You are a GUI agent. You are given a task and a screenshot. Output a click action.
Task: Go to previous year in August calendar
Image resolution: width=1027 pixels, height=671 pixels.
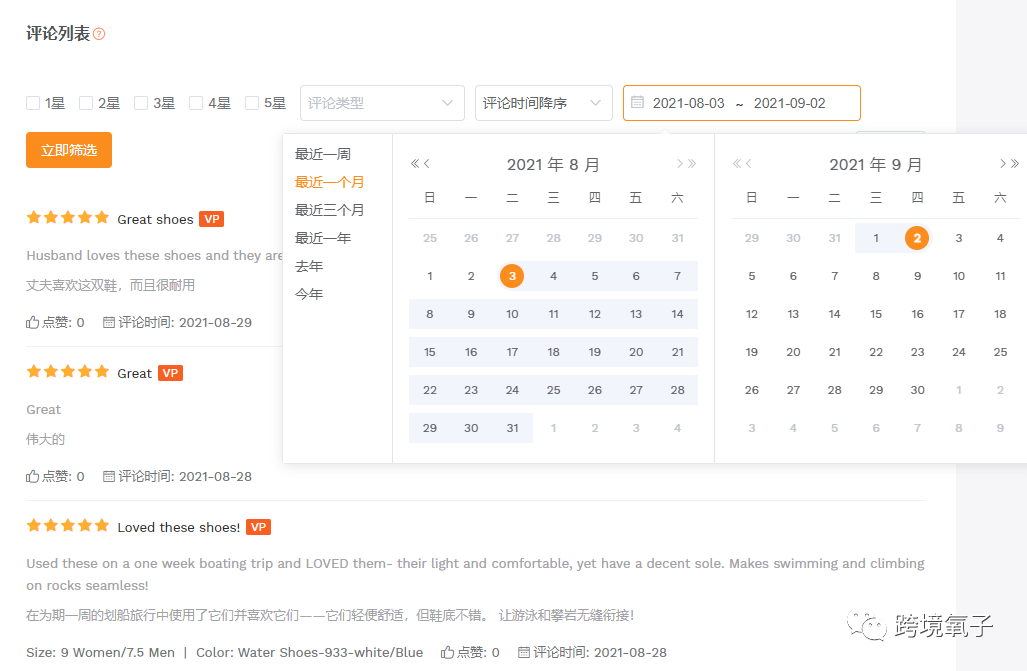click(414, 164)
